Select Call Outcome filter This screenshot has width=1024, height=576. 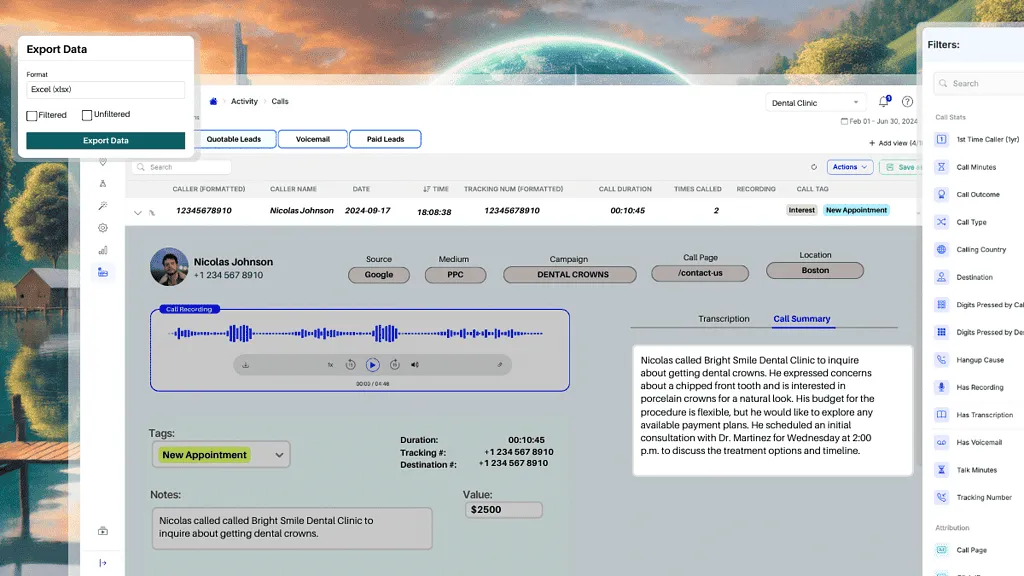tap(976, 195)
